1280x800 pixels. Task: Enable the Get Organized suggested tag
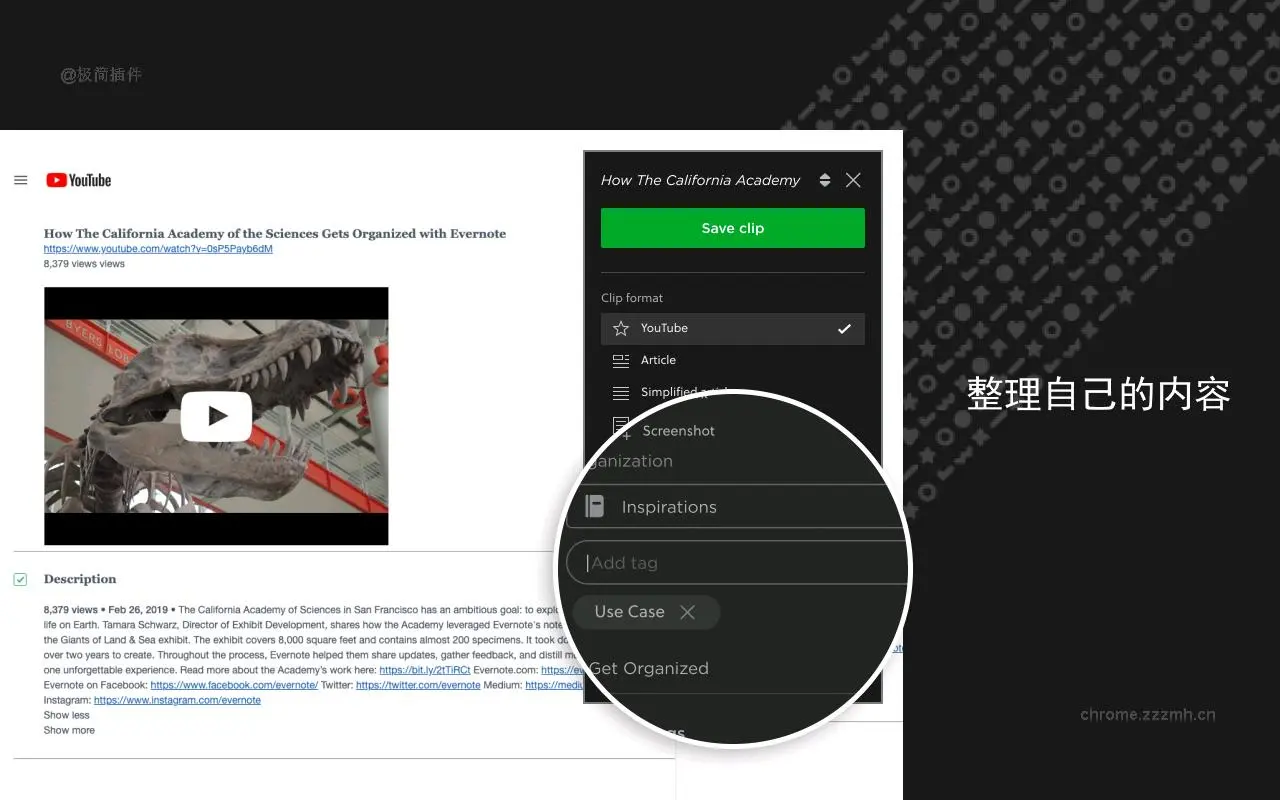(649, 668)
